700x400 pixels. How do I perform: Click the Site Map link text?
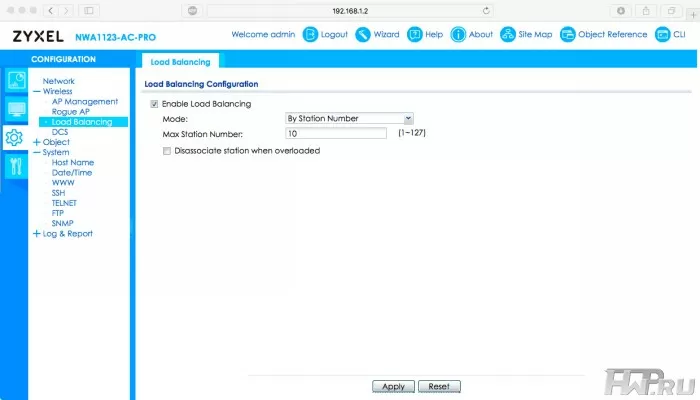point(535,34)
